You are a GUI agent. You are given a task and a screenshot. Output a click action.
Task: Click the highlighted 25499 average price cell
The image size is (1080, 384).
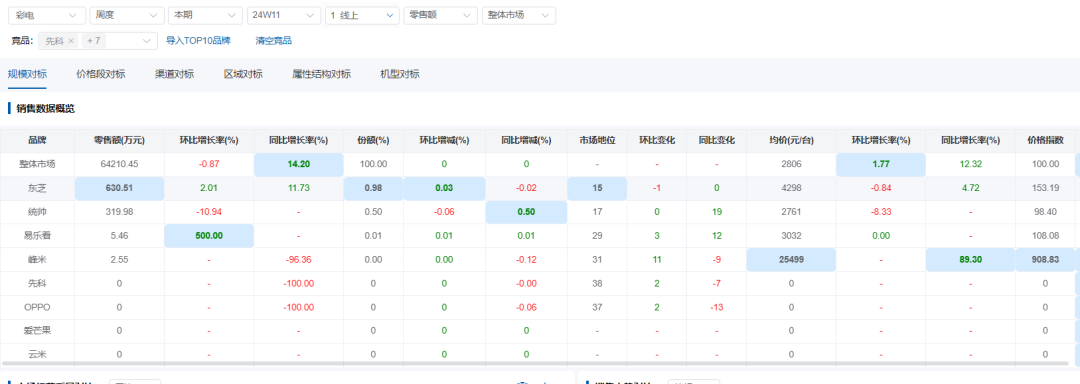coord(791,259)
